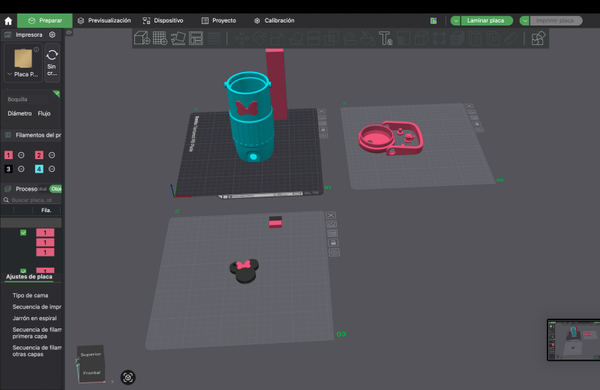Toggle lock on plate 03
600x390 pixels.
(x=333, y=243)
